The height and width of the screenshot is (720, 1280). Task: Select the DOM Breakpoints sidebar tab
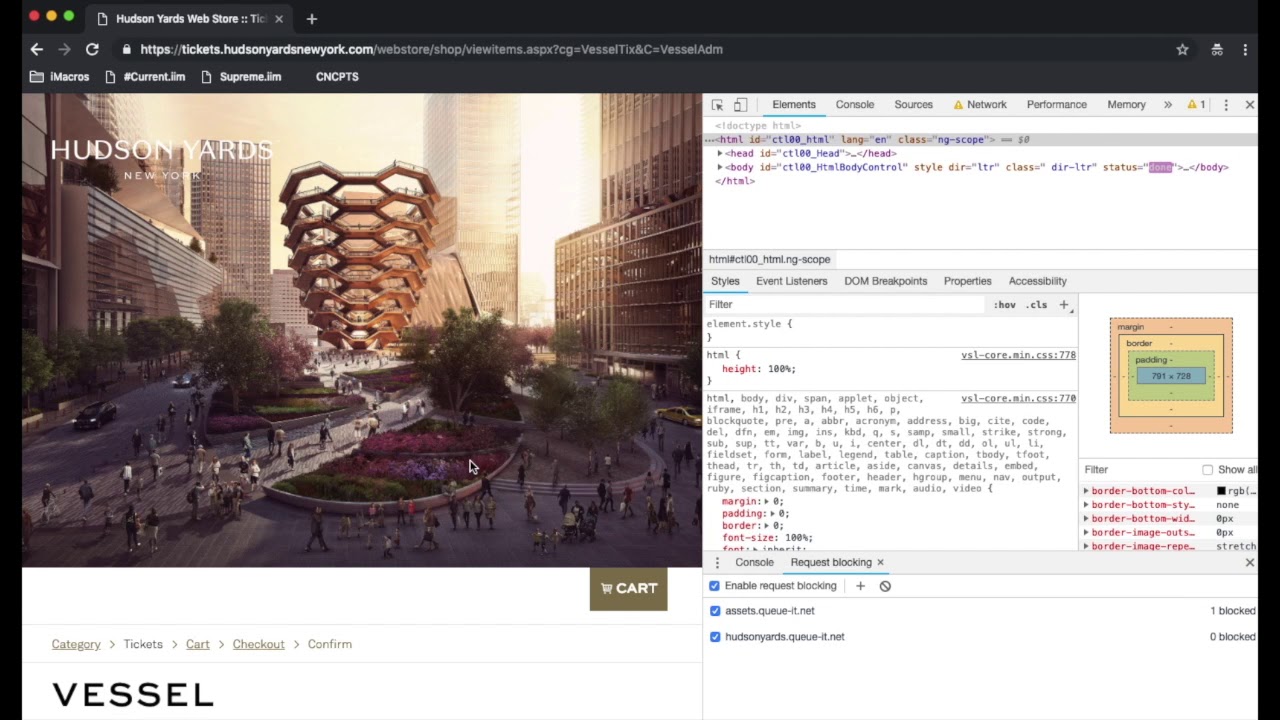(885, 282)
